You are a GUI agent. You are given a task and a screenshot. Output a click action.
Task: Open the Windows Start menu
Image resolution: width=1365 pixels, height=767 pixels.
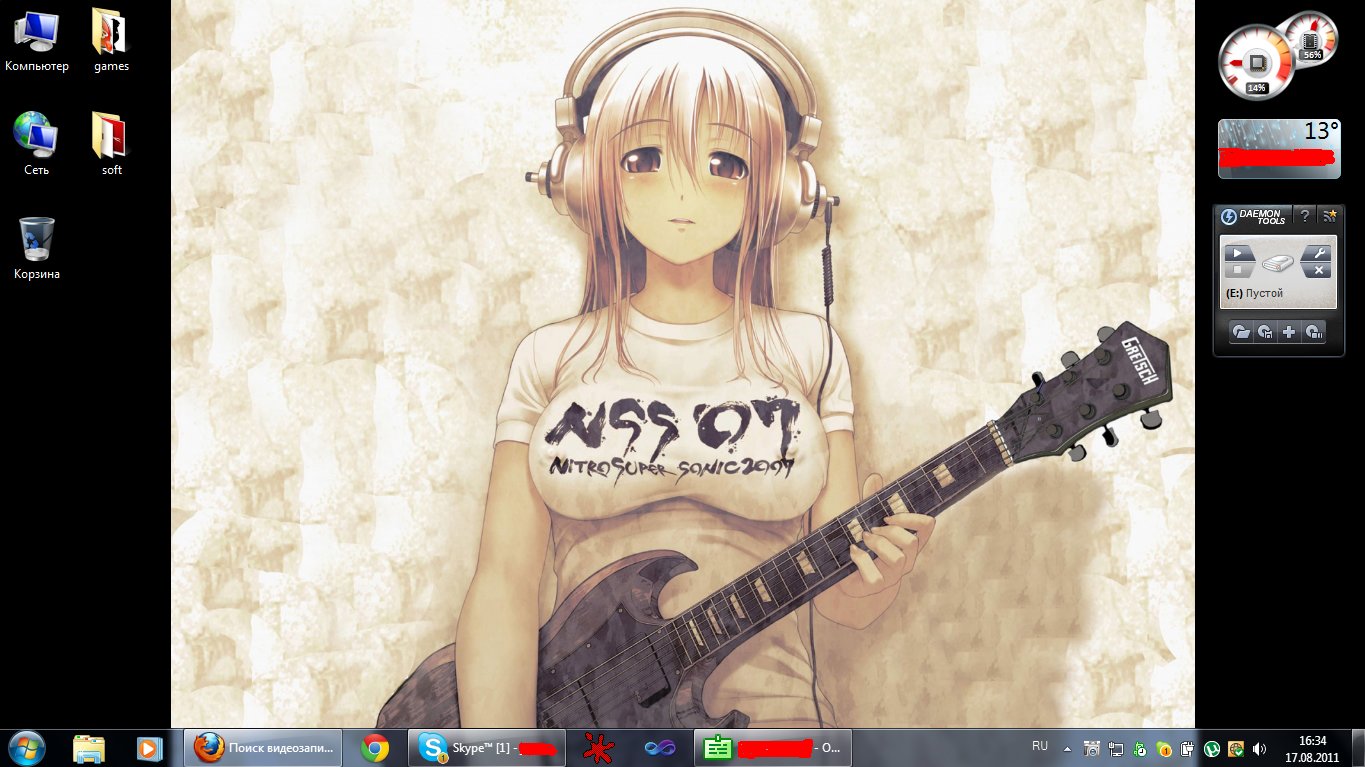point(26,747)
